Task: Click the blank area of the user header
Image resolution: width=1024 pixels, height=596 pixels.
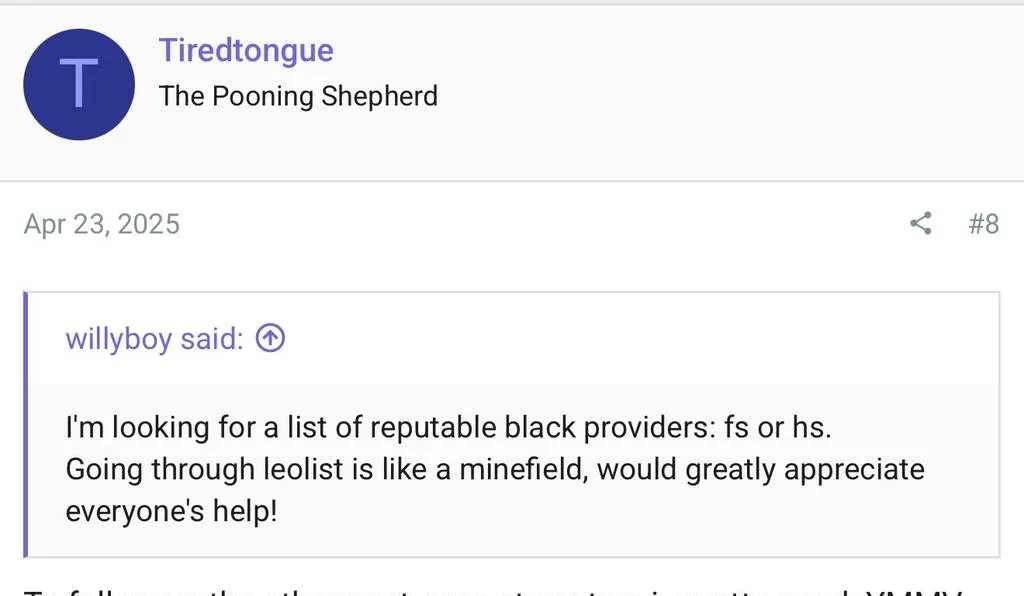Action: (x=718, y=91)
